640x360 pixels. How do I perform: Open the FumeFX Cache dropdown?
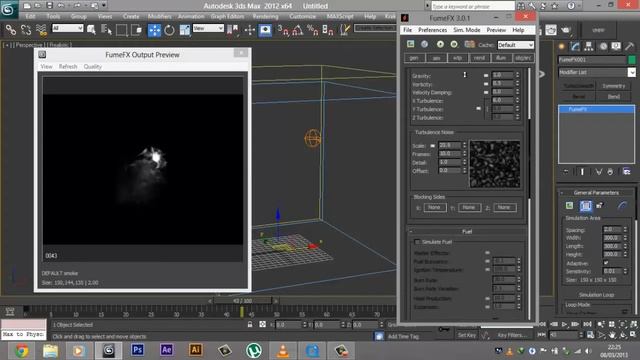tap(516, 45)
